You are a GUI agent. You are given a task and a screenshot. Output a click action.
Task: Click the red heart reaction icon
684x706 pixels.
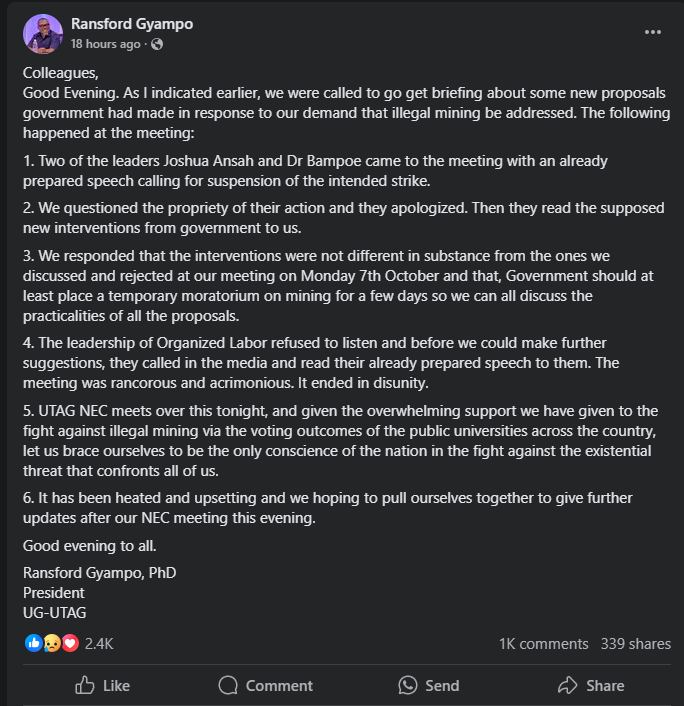click(69, 643)
